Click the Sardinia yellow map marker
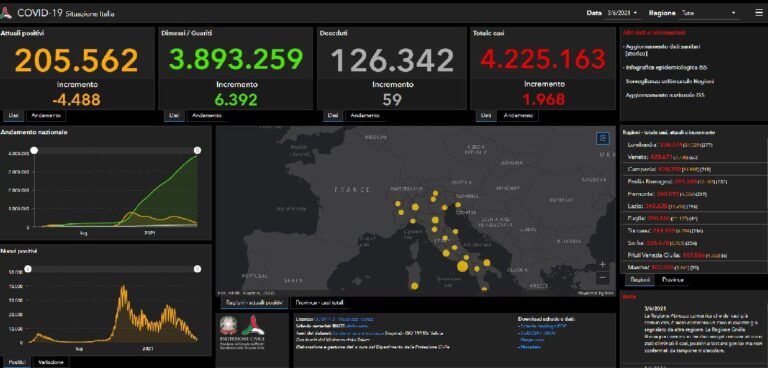The height and width of the screenshot is (368, 768). pyautogui.click(x=415, y=286)
